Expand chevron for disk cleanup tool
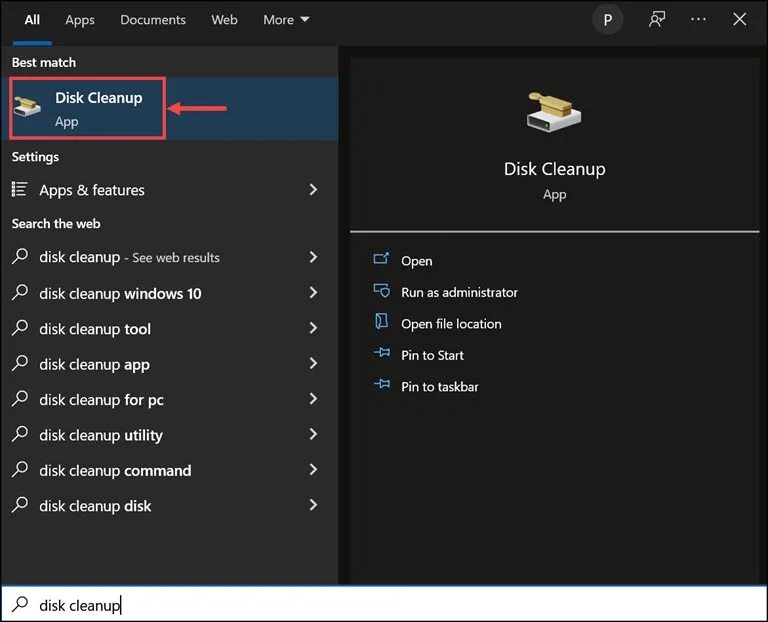Screen dimensions: 768x622 click(x=313, y=328)
